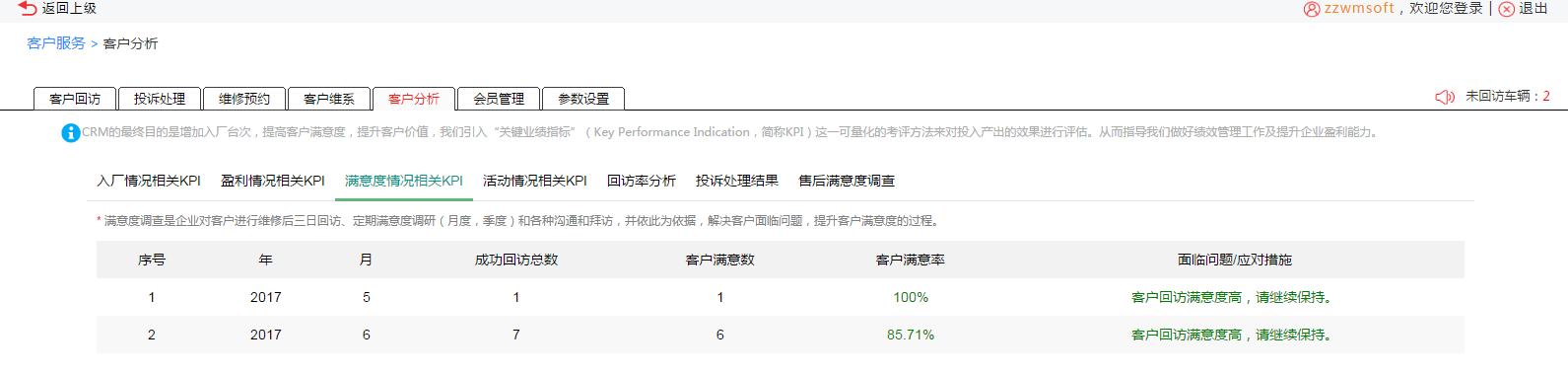The image size is (1568, 374).
Task: Go back via 返回上级
Action: point(69,8)
